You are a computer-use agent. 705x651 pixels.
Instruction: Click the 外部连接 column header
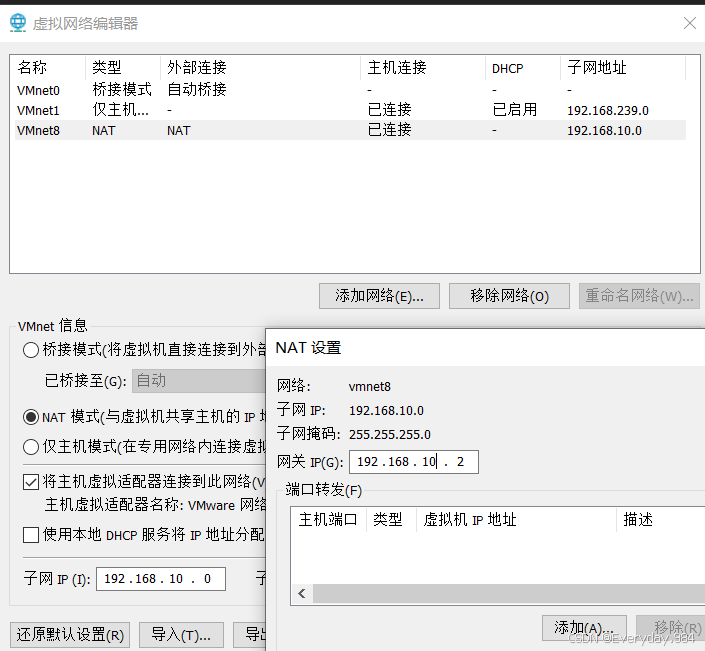pyautogui.click(x=260, y=68)
